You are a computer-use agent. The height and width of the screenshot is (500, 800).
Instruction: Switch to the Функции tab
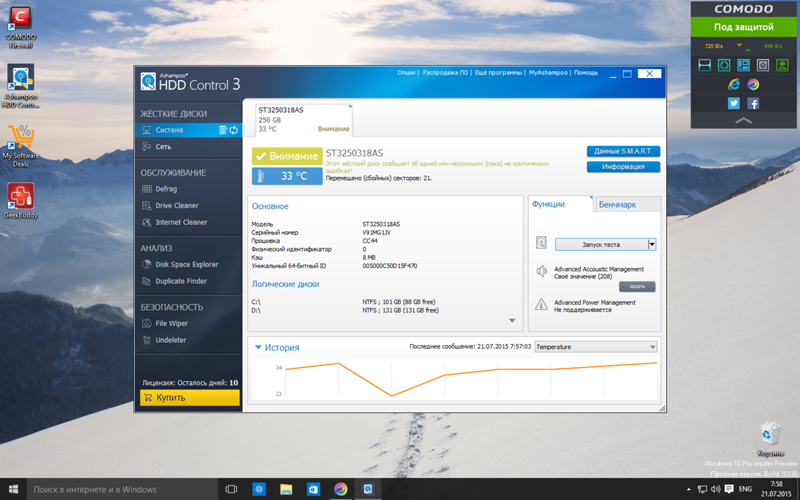(x=560, y=204)
